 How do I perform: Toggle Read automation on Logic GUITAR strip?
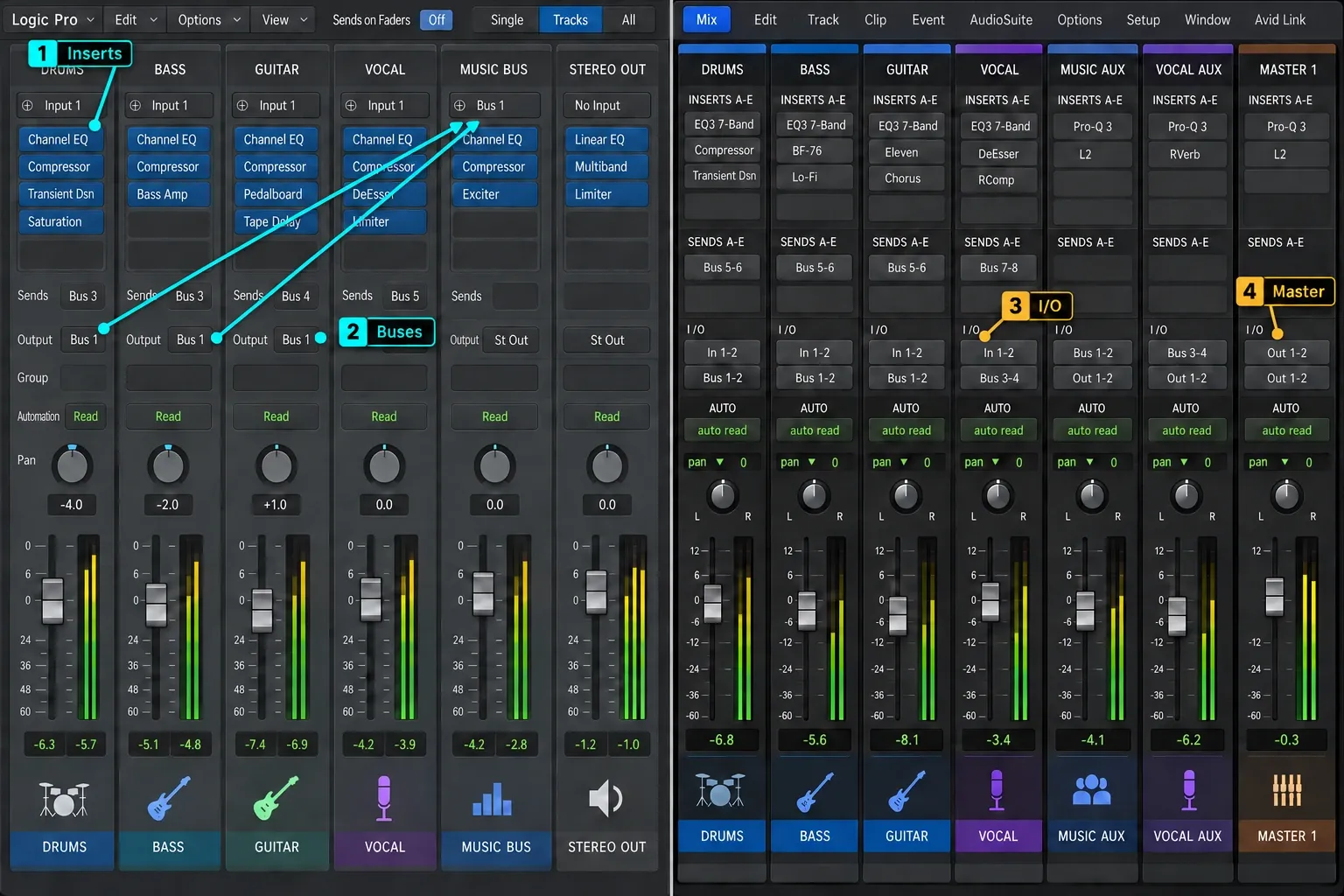pos(276,416)
